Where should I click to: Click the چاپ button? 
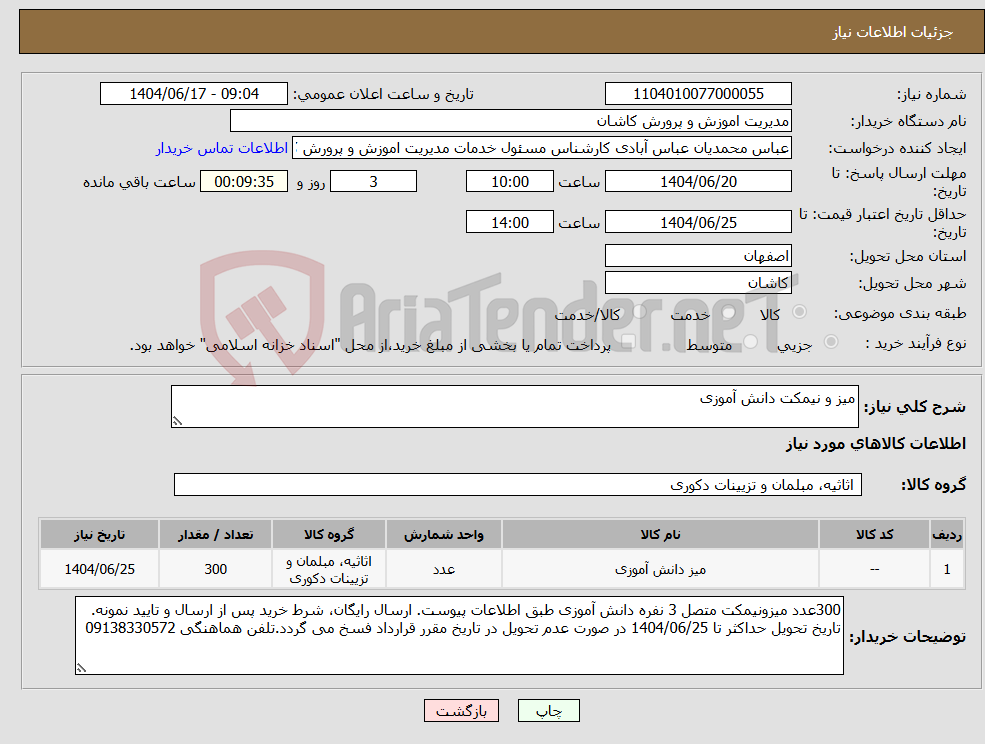tap(546, 710)
